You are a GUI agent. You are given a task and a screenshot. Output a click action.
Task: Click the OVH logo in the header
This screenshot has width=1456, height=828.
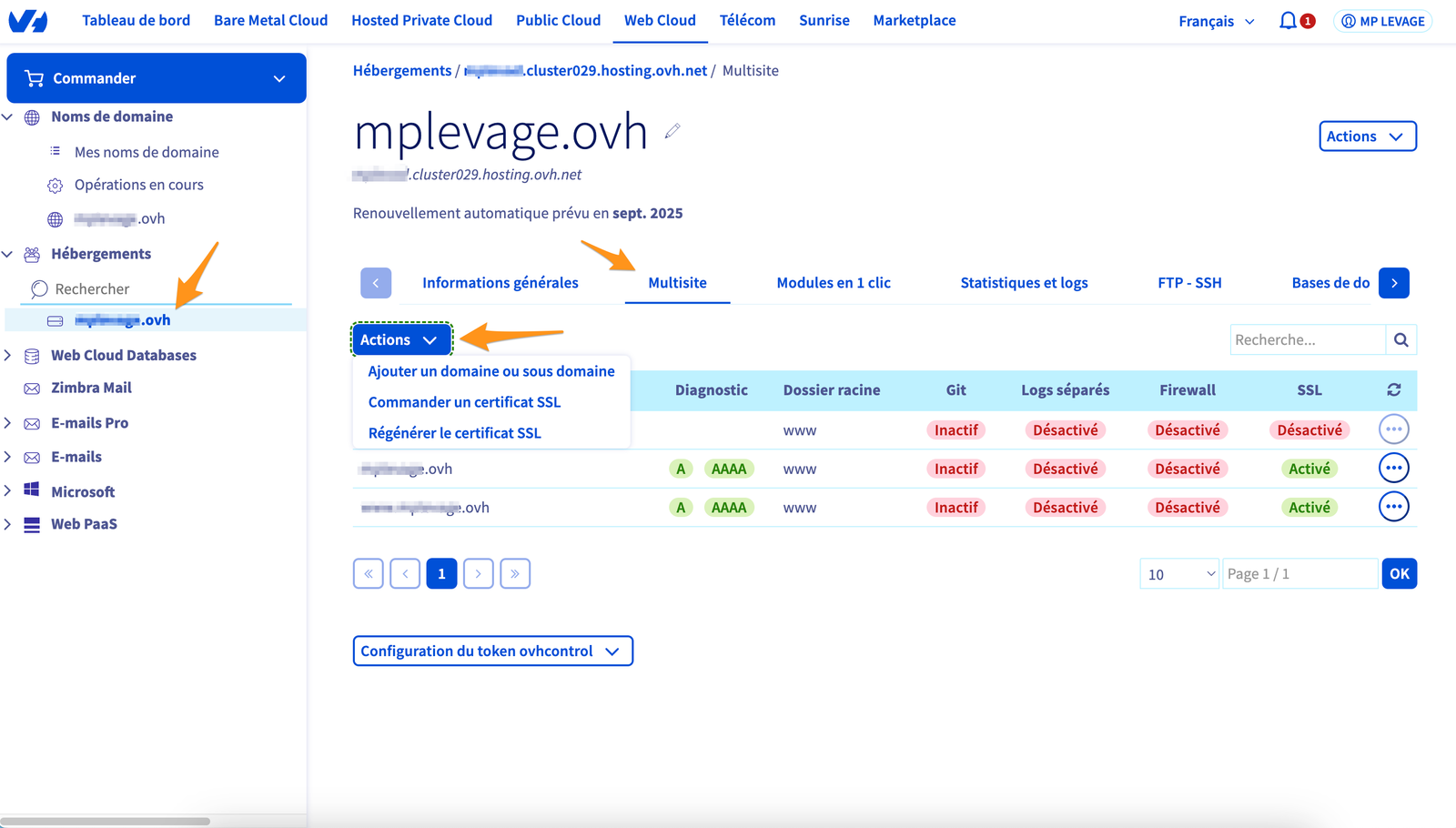pos(28,21)
